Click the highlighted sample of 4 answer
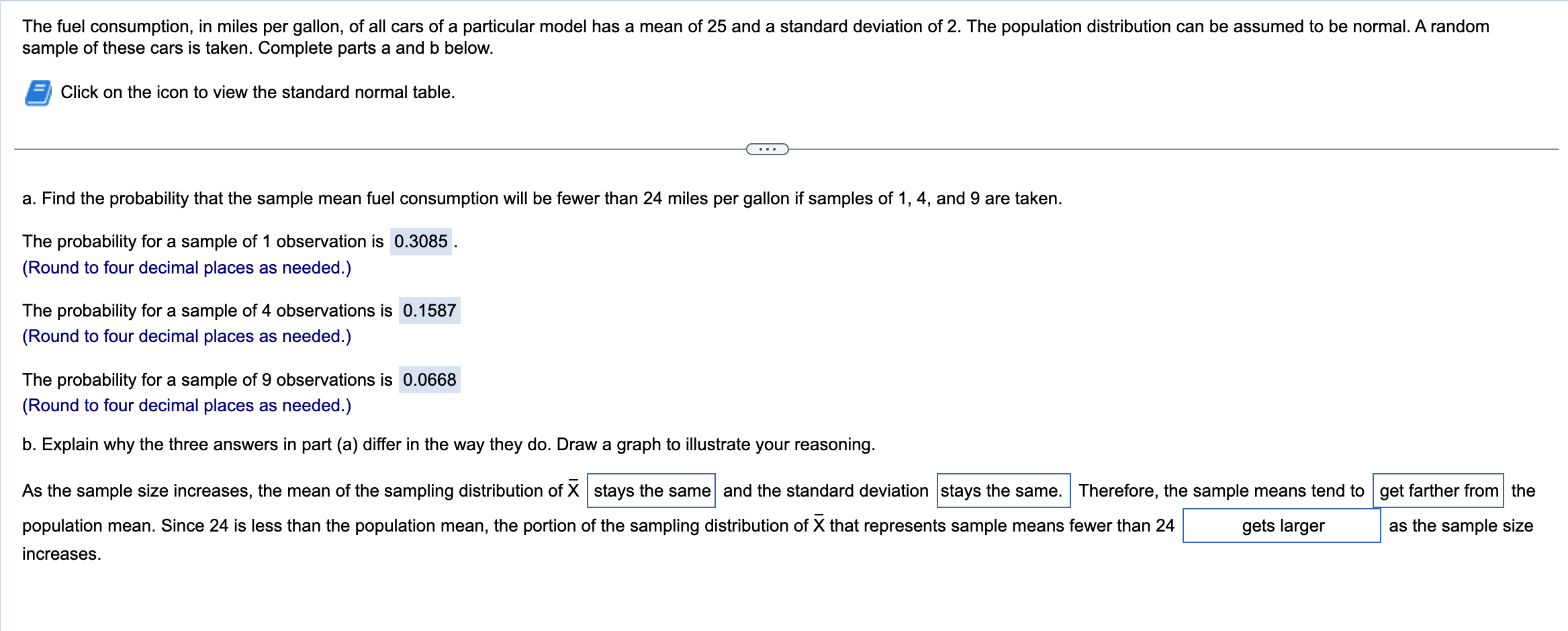 click(430, 310)
